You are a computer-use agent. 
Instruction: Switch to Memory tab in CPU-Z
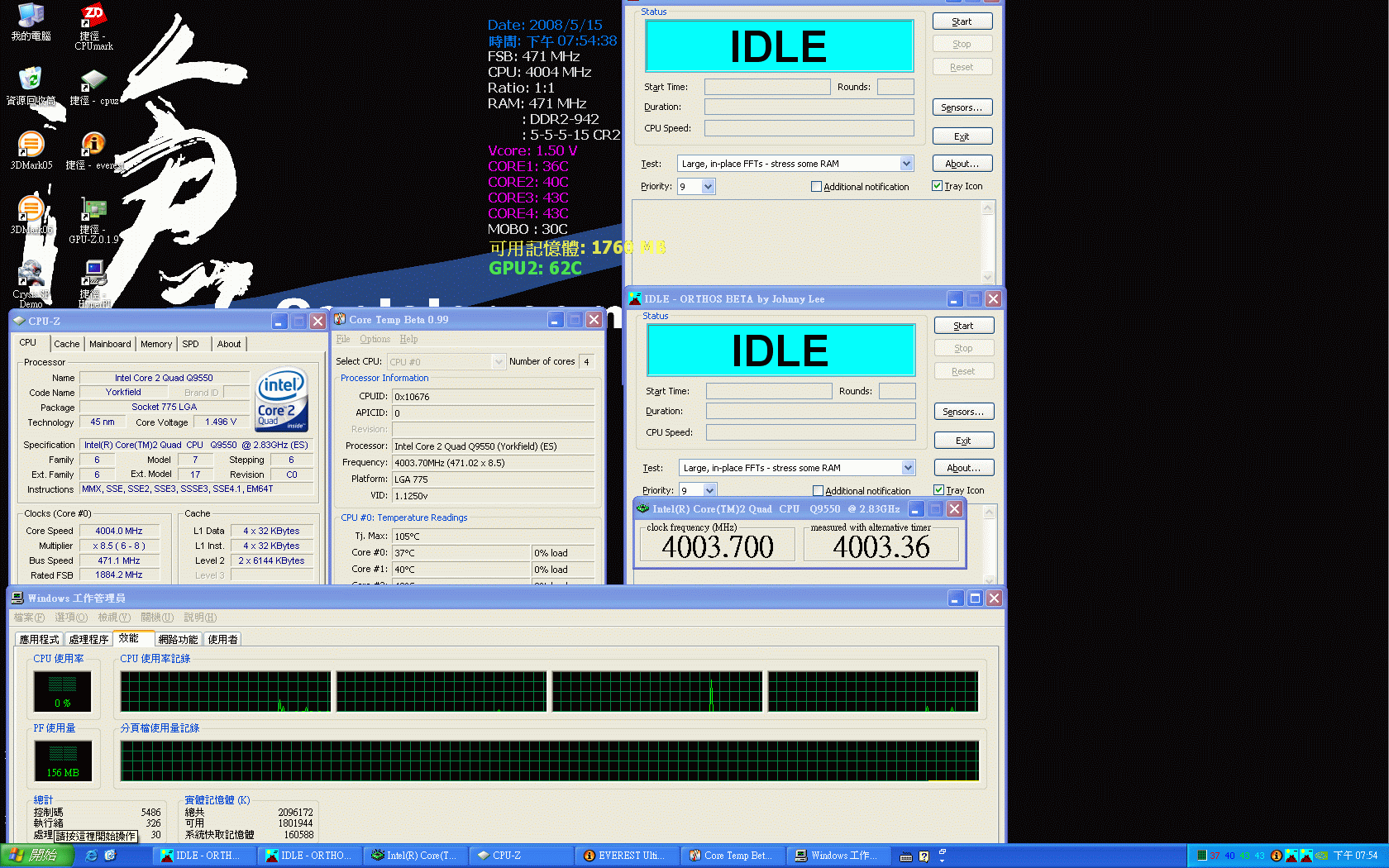tap(156, 344)
